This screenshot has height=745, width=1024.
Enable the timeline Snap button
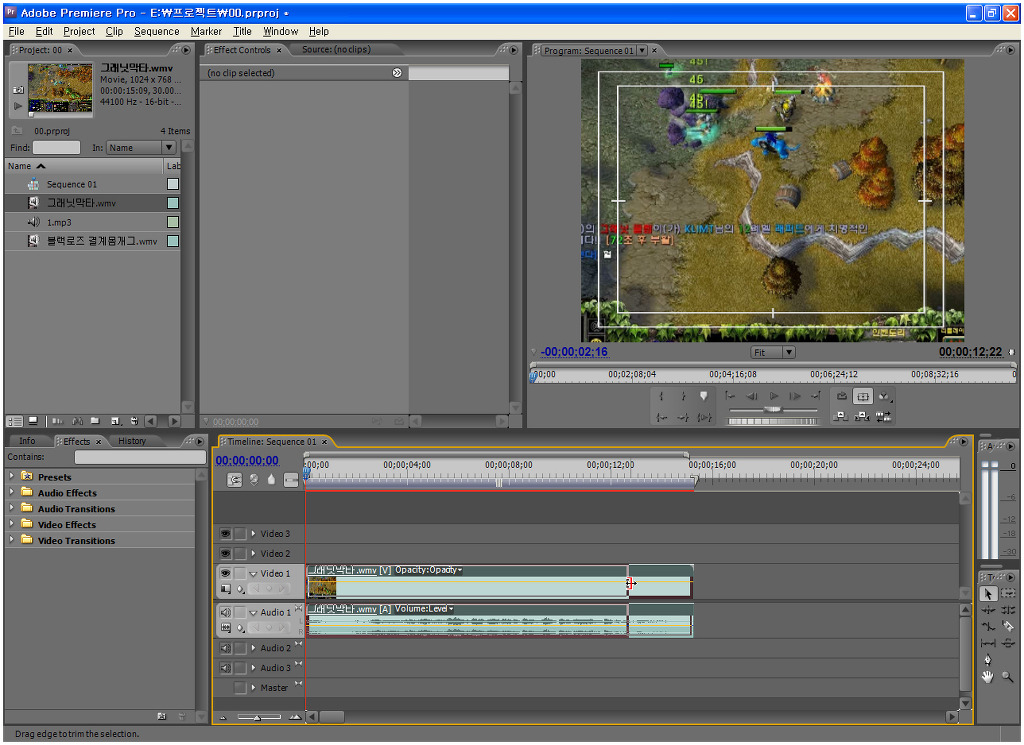(235, 480)
